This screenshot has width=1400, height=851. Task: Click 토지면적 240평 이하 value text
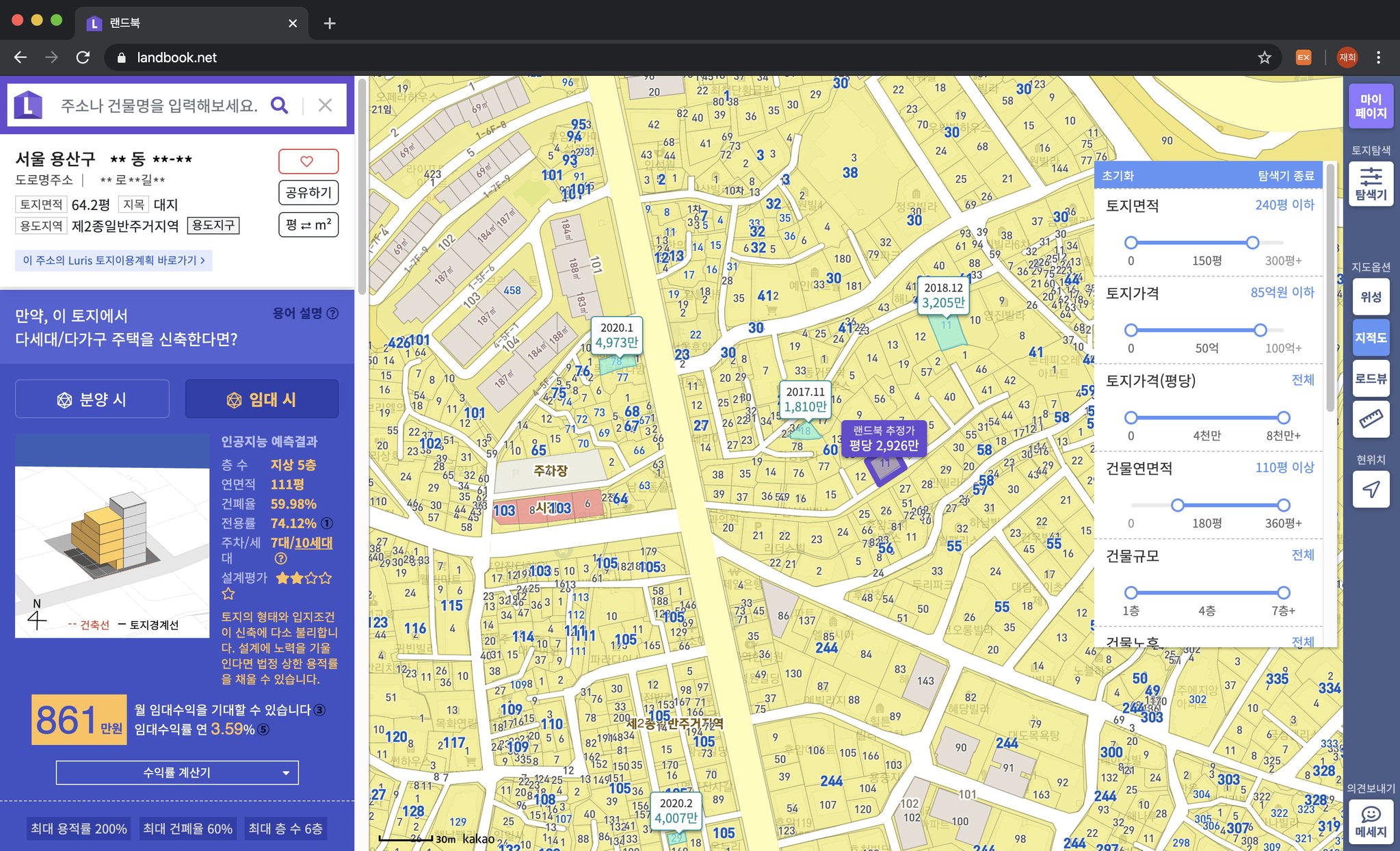[x=1284, y=205]
